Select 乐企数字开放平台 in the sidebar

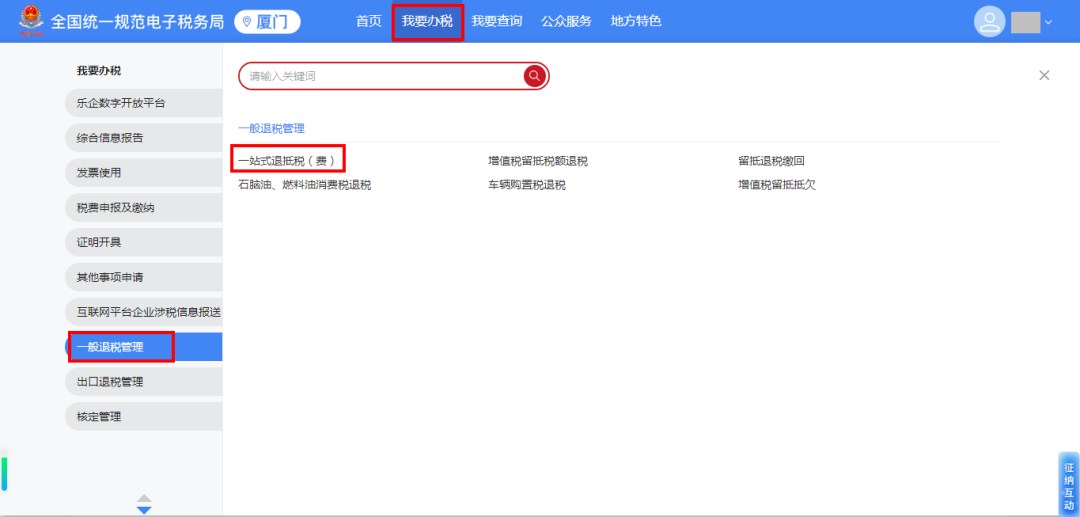click(x=144, y=103)
